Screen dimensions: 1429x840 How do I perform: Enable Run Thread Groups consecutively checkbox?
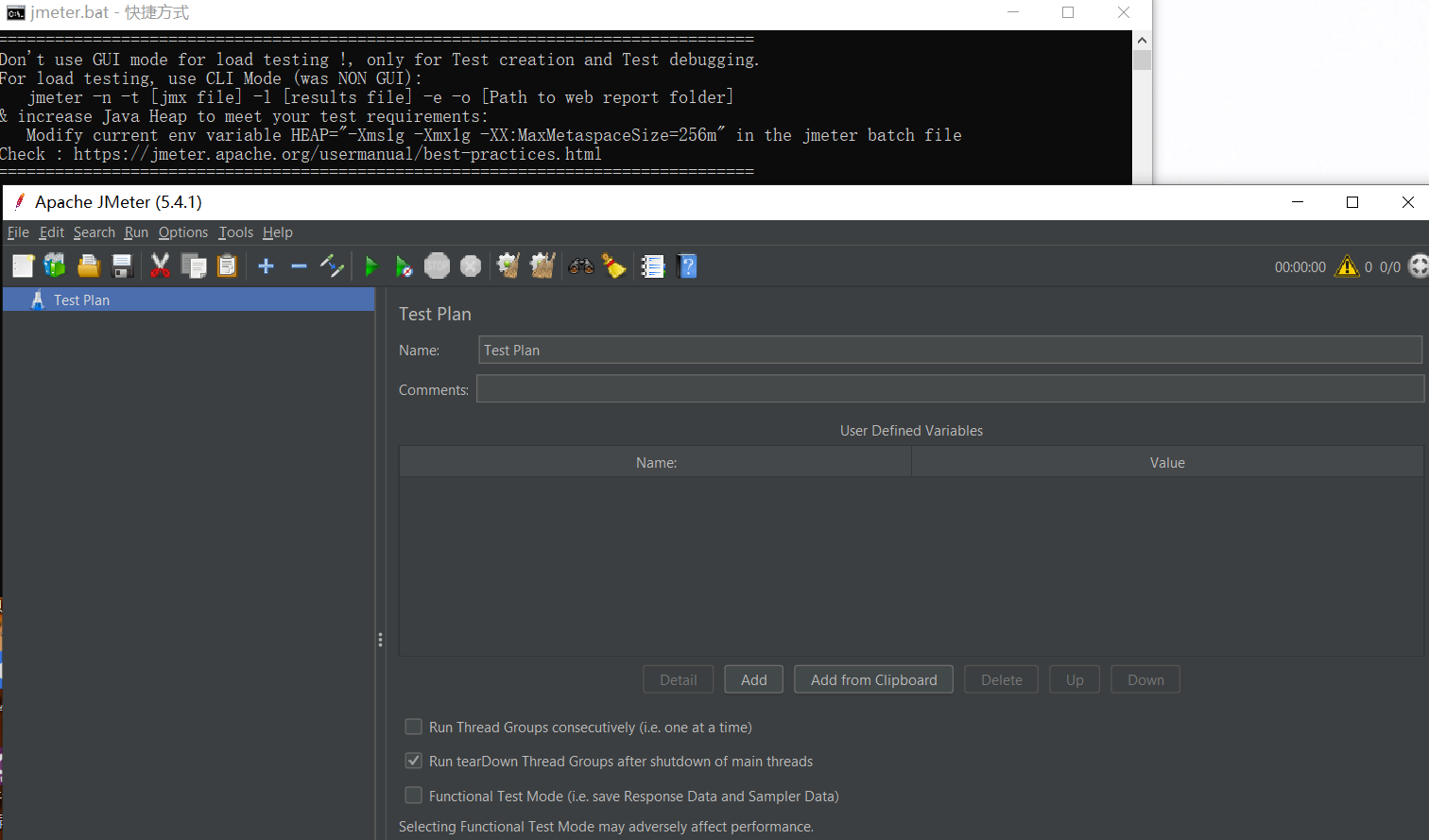click(x=413, y=727)
